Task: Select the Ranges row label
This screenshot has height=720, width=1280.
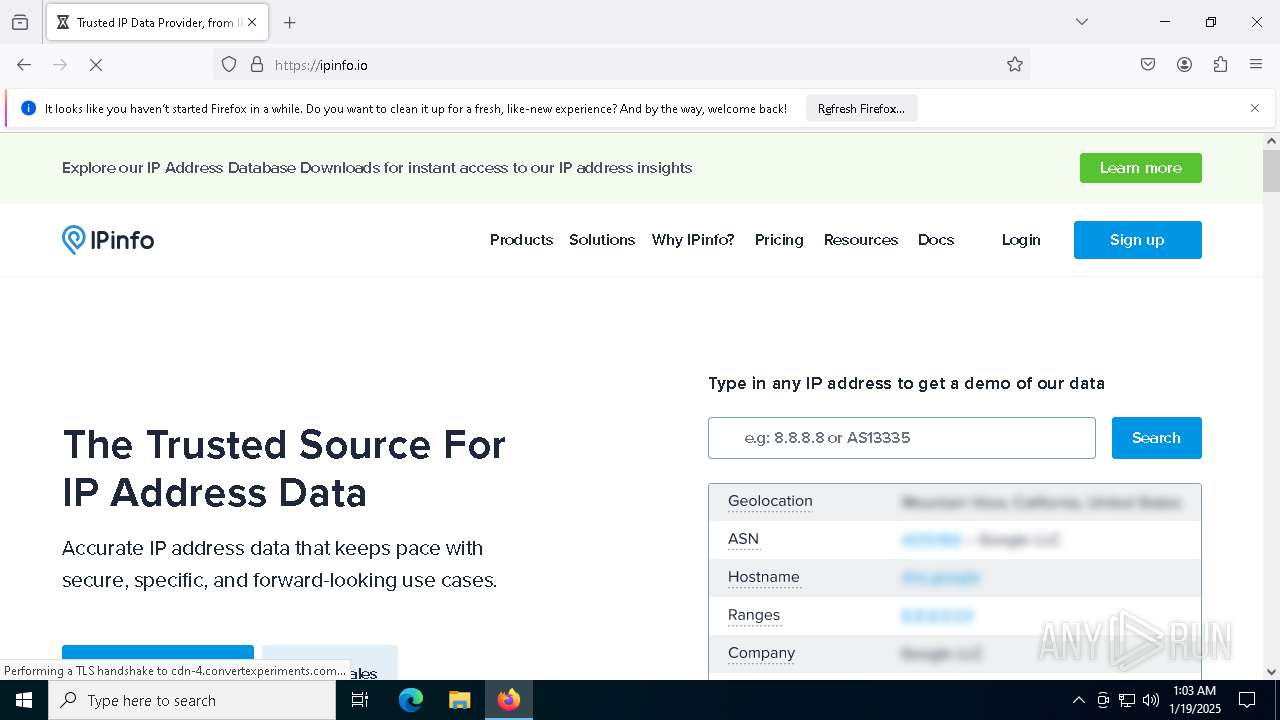Action: [x=754, y=615]
